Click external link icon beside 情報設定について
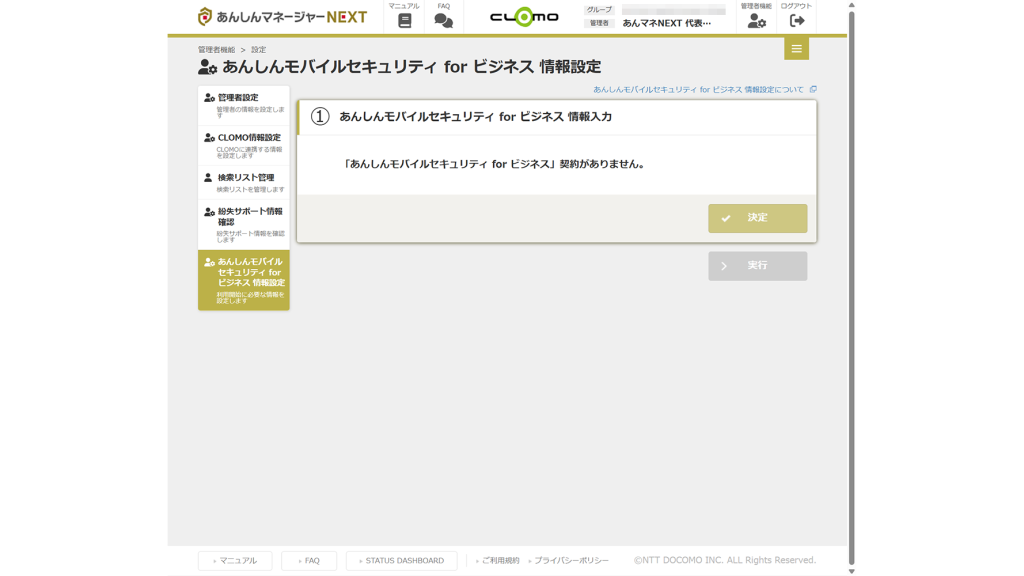This screenshot has width=1024, height=576. pos(813,89)
